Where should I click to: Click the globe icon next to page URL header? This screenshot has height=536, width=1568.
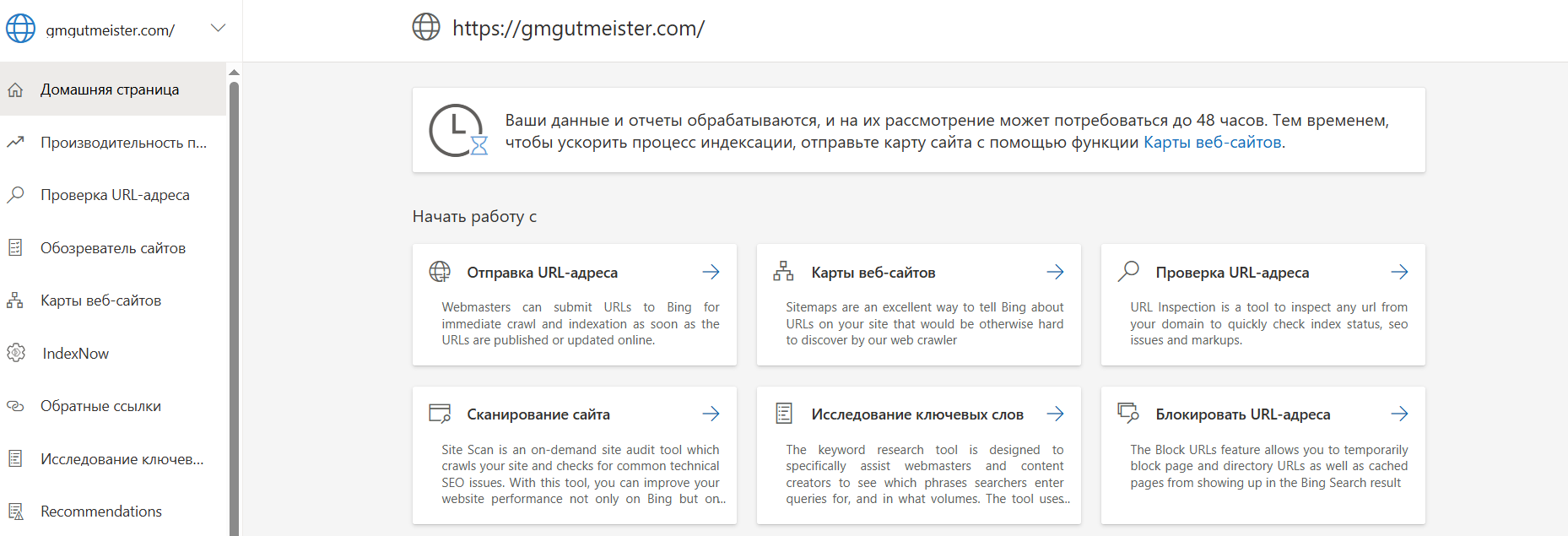tap(426, 27)
